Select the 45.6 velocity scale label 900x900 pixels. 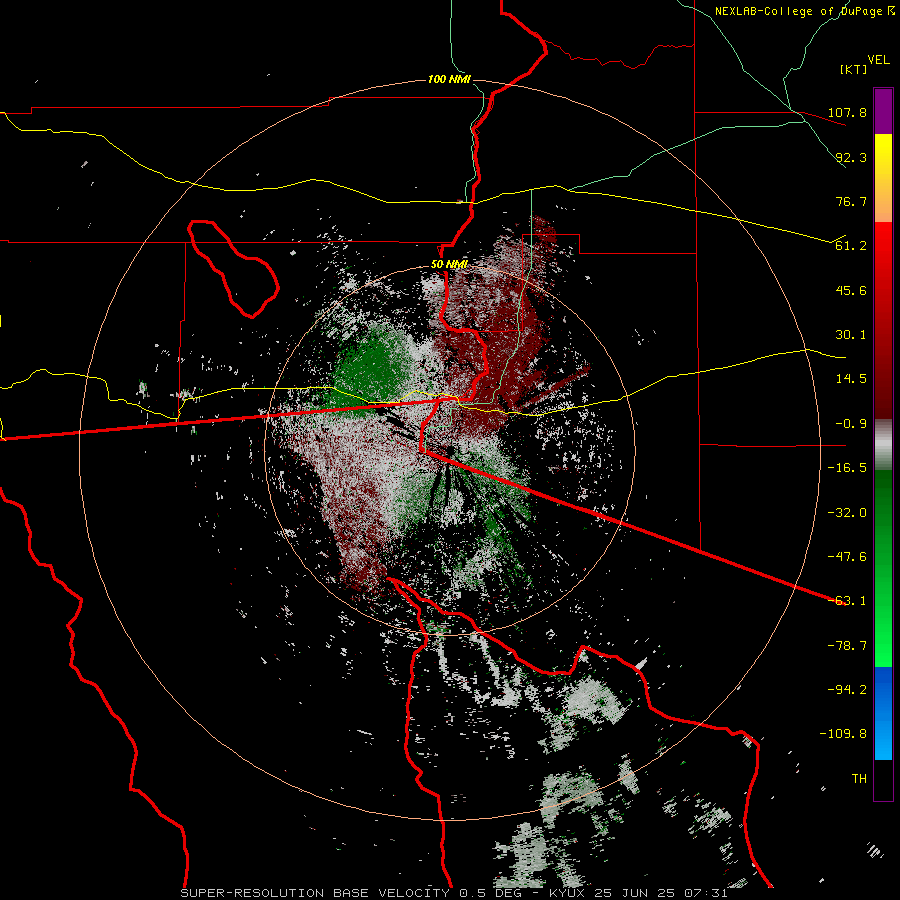coord(851,290)
